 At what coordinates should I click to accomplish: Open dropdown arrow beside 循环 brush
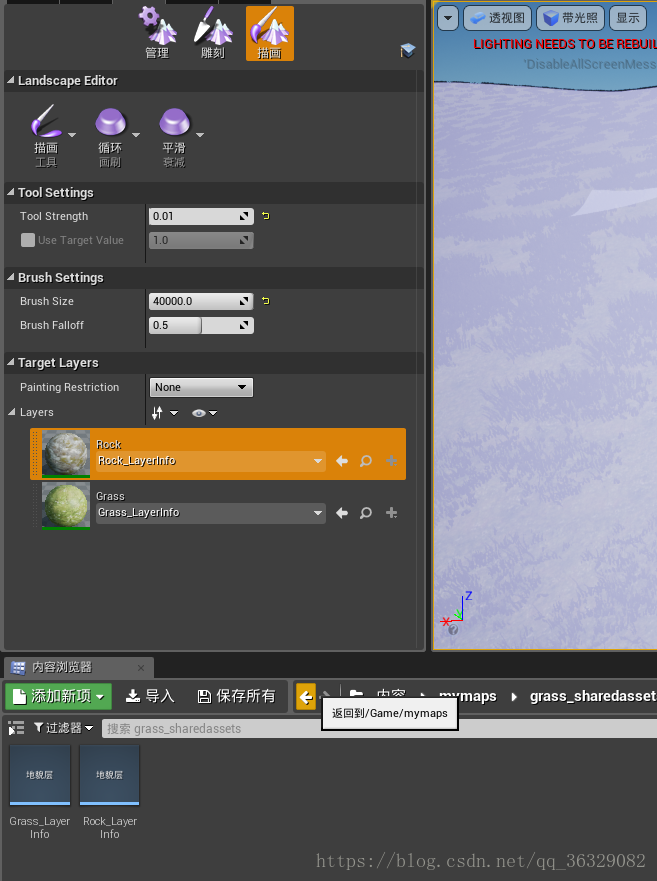pyautogui.click(x=135, y=135)
